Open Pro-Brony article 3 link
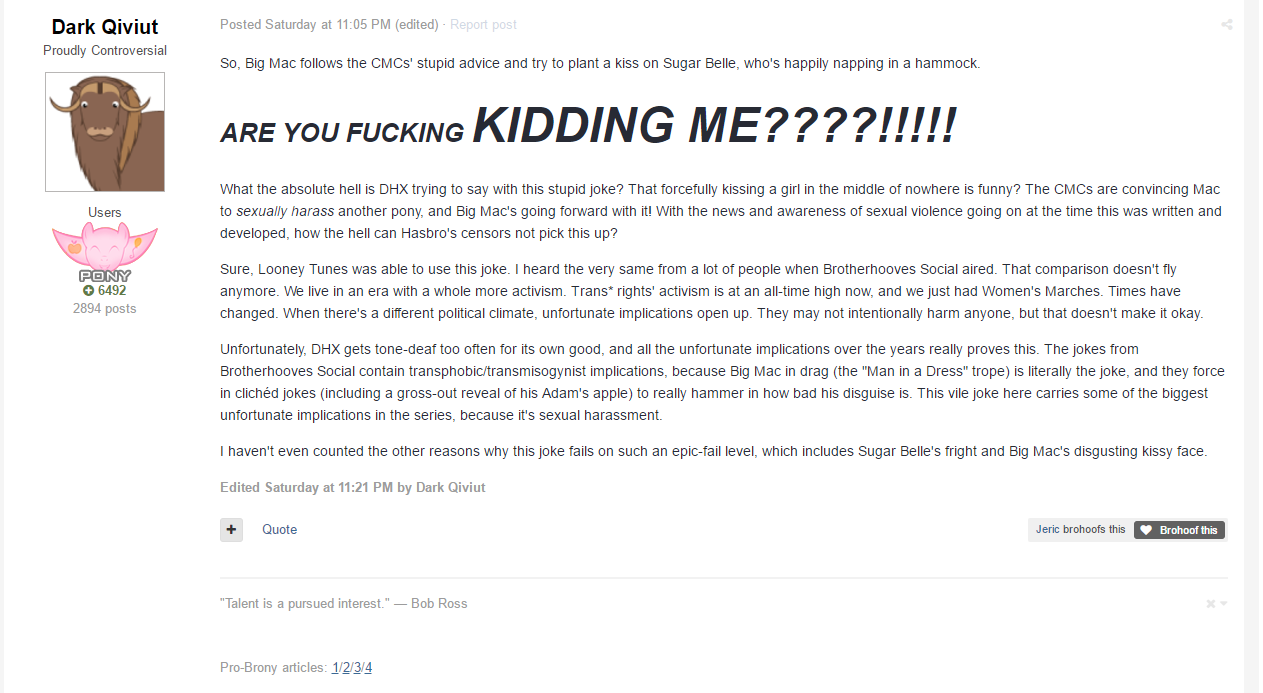 click(x=357, y=667)
